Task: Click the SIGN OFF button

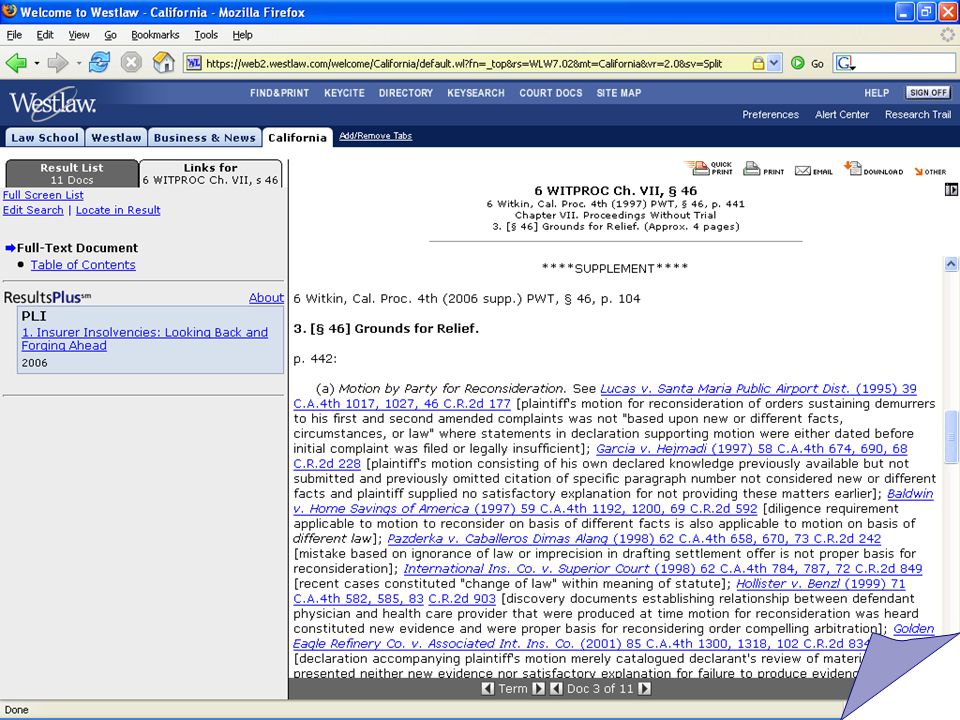Action: click(x=928, y=92)
